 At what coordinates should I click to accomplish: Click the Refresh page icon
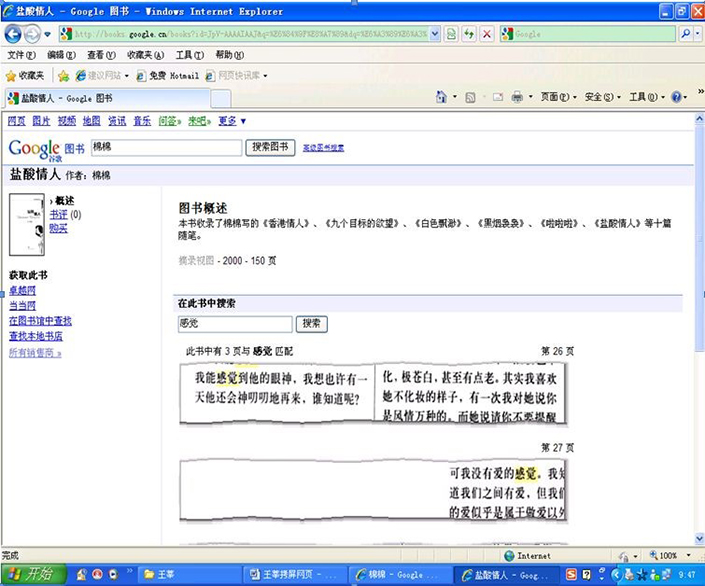[469, 34]
